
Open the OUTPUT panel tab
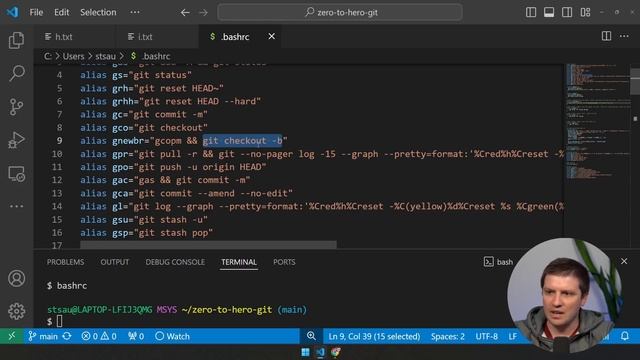[115, 262]
